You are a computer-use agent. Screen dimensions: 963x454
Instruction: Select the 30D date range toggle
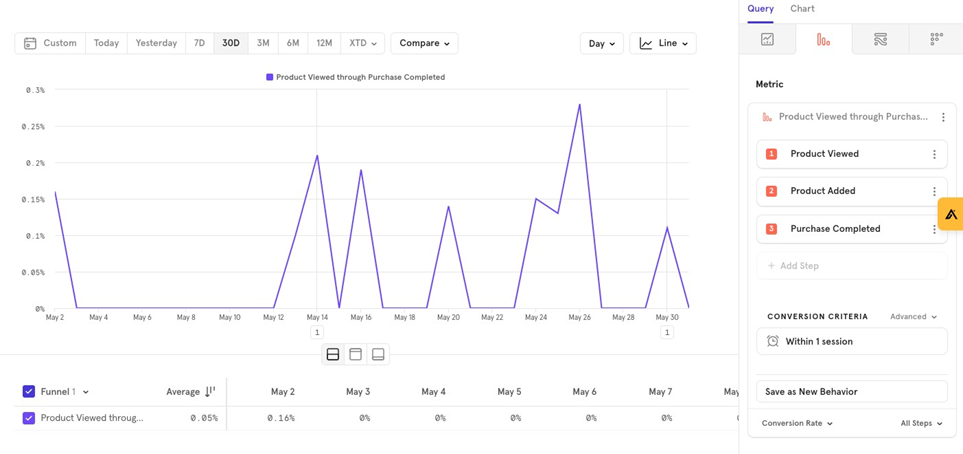click(x=231, y=43)
